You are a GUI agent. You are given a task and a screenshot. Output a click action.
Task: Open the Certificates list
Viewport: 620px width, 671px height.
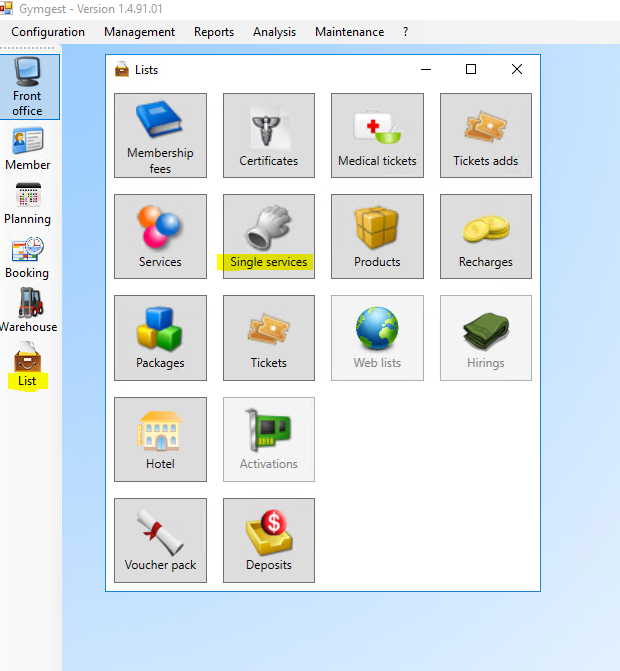pos(269,136)
